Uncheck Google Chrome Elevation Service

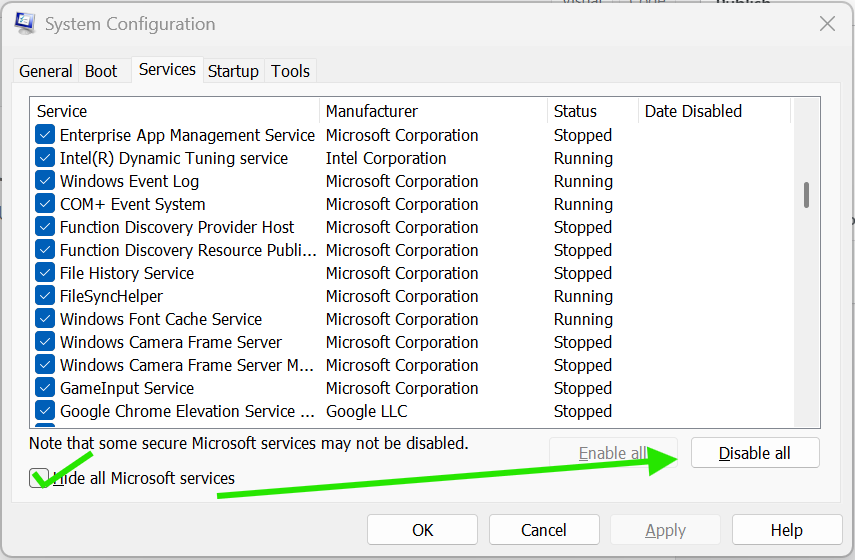[45, 411]
